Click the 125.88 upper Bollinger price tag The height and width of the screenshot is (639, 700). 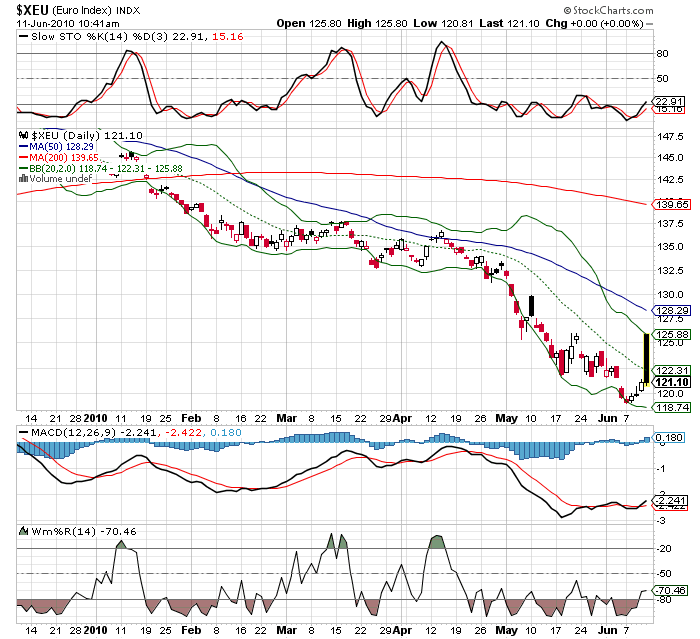pyautogui.click(x=672, y=334)
